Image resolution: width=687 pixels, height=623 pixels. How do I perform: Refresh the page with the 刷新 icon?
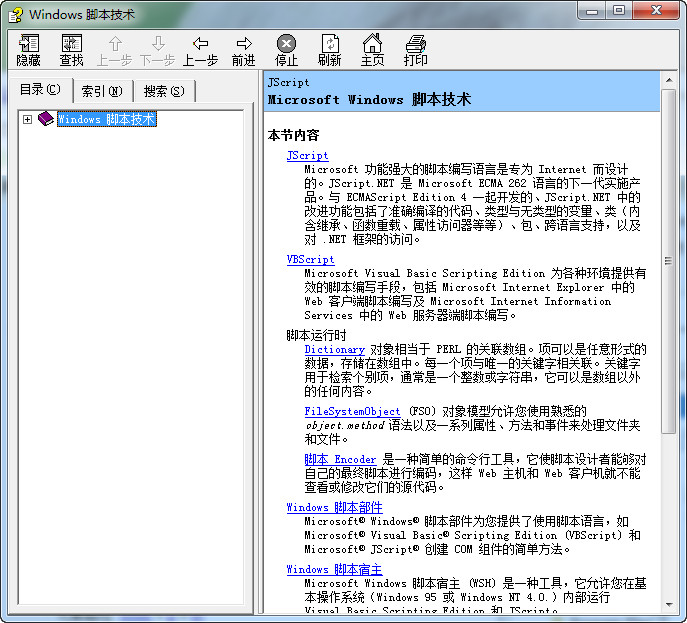(329, 50)
